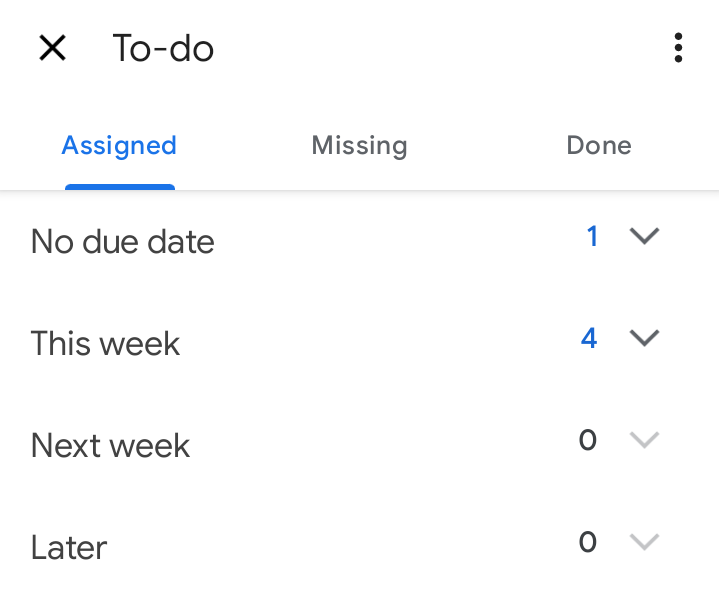This screenshot has height=614, width=719.
Task: Close the To-do screen with X icon
Action: click(52, 48)
